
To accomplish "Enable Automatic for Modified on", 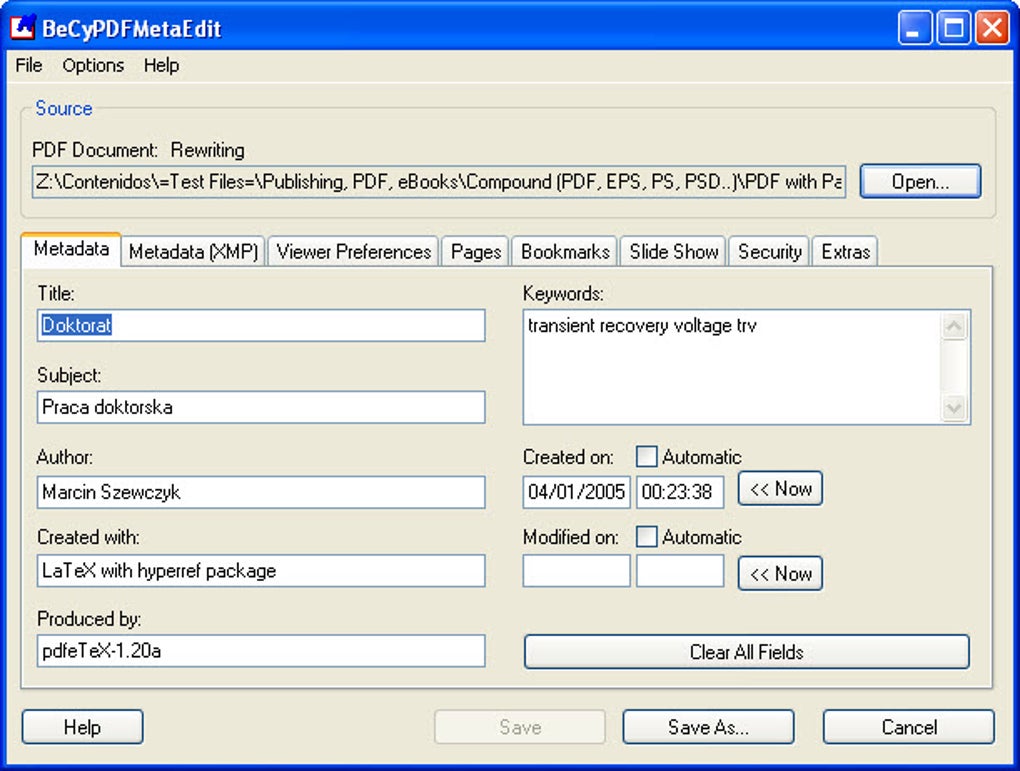I will coord(646,537).
